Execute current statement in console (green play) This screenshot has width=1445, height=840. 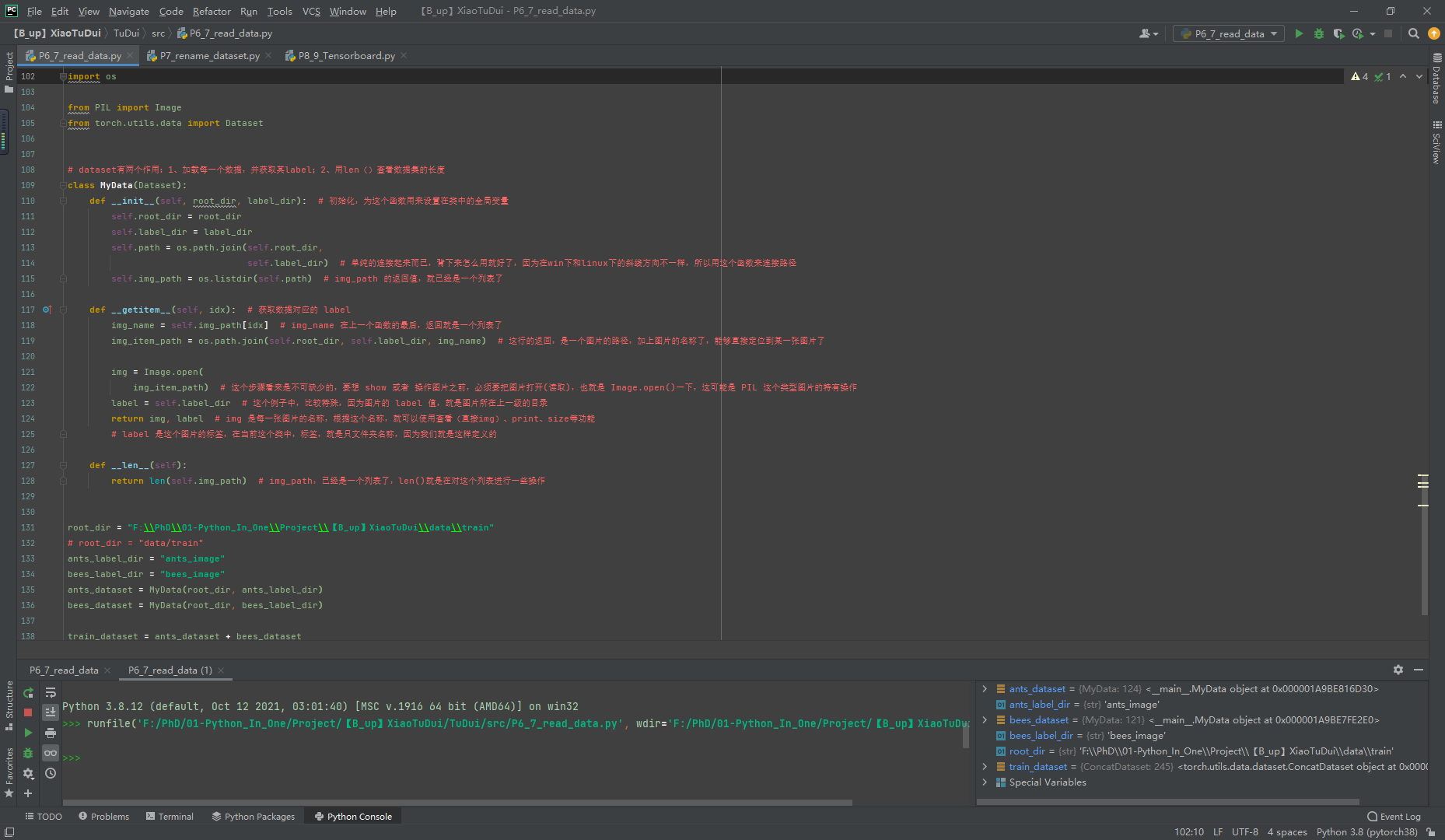point(28,733)
